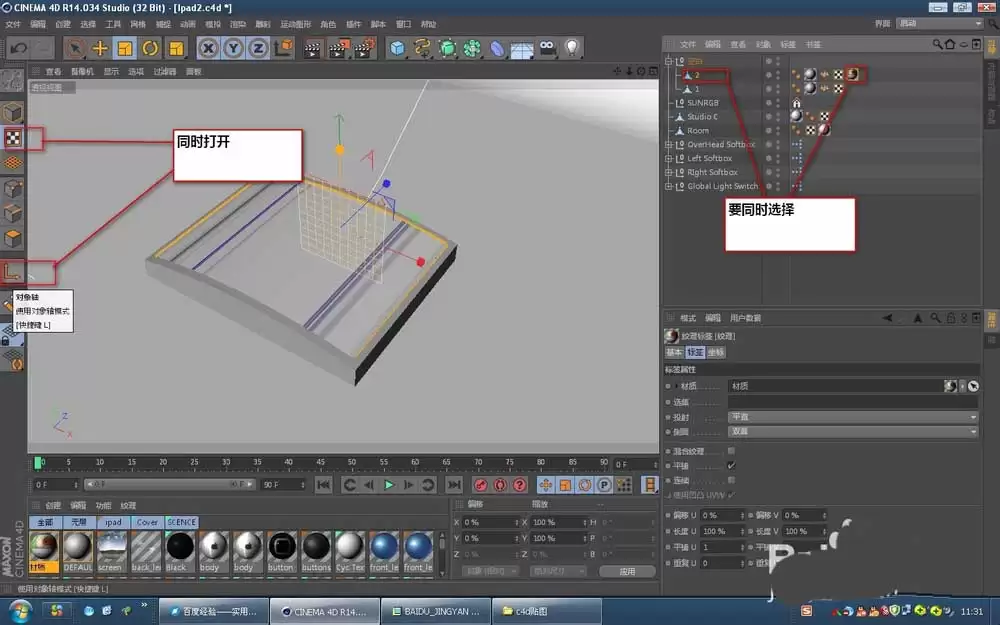Enable the 混合纹理 checkbox
This screenshot has height=625, width=1000.
pyautogui.click(x=732, y=450)
